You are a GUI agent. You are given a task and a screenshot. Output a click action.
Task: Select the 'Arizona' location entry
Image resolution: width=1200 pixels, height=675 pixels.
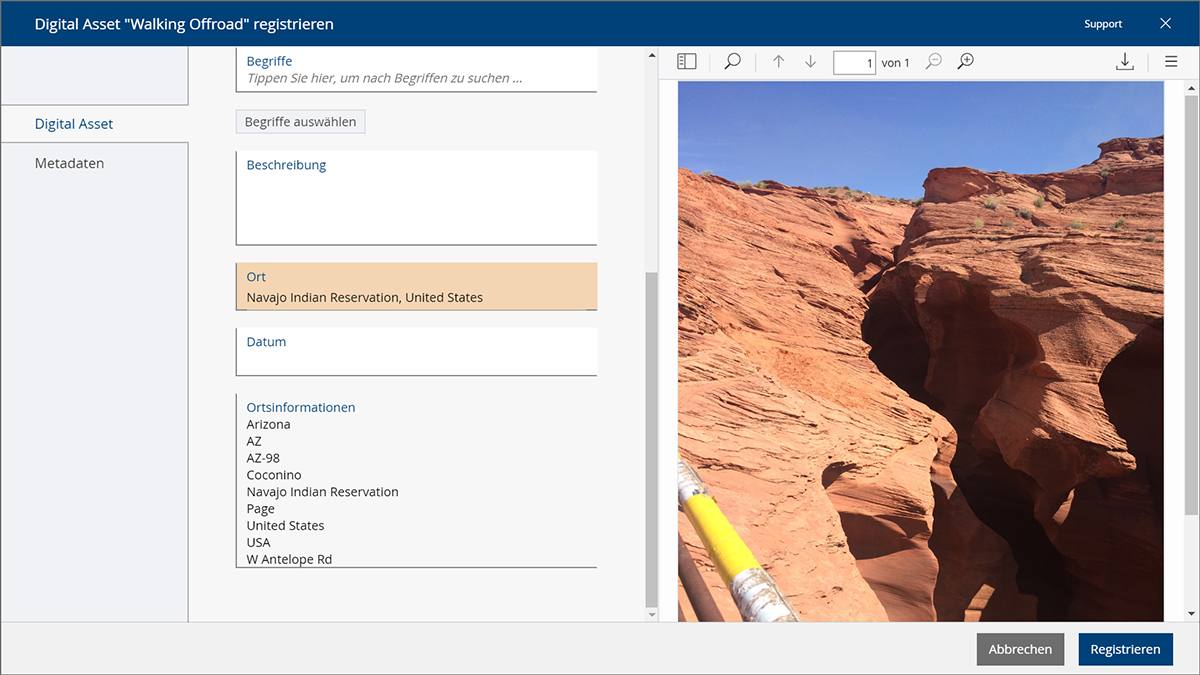pyautogui.click(x=268, y=424)
